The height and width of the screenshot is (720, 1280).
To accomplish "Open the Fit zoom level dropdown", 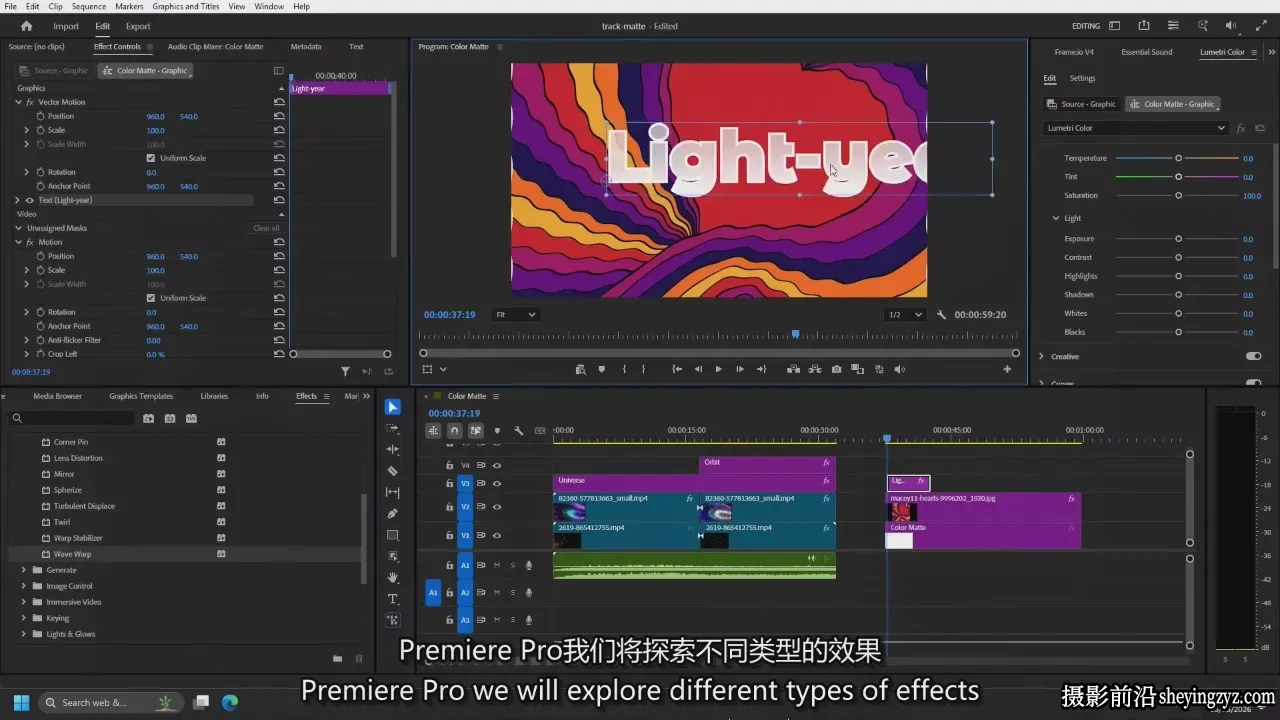I will (x=516, y=314).
